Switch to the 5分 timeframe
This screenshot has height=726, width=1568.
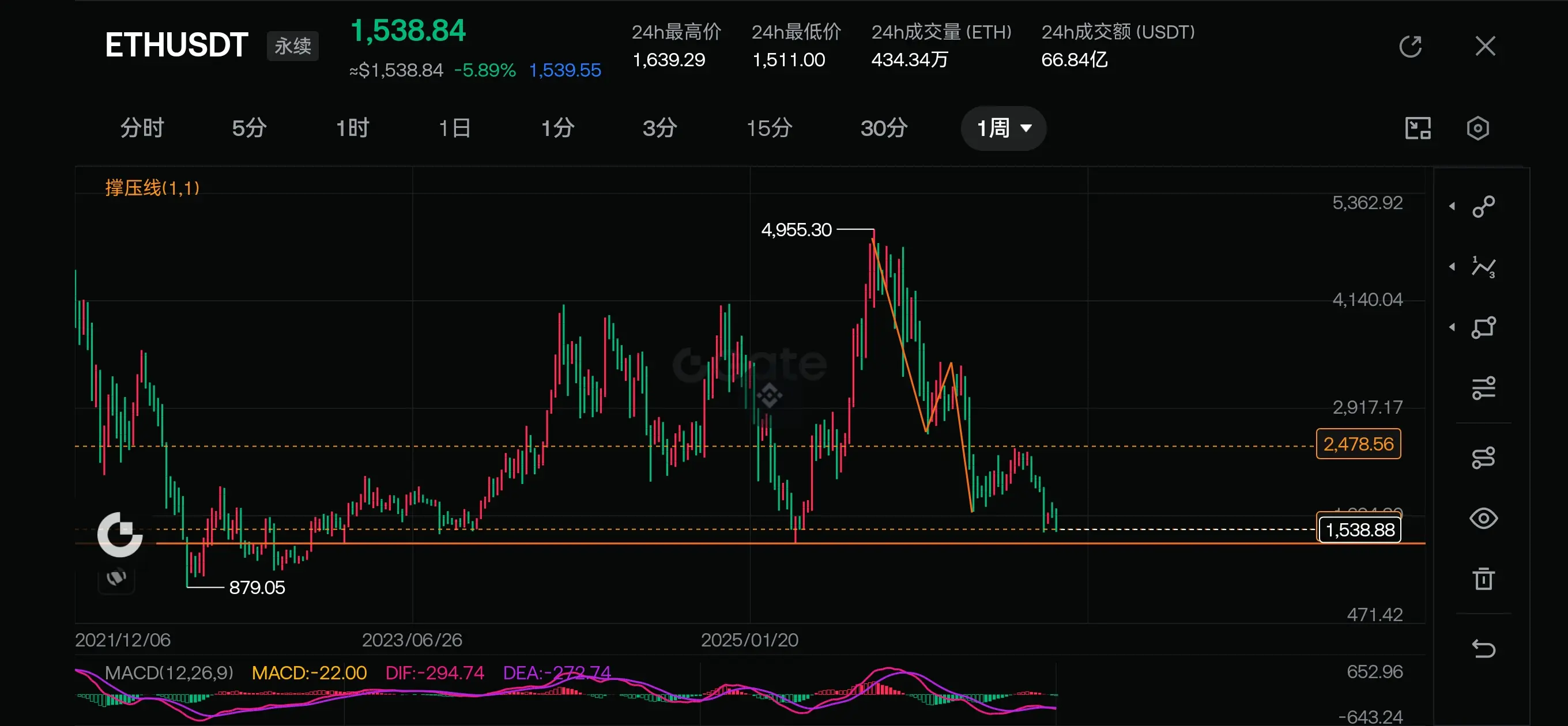coord(249,128)
